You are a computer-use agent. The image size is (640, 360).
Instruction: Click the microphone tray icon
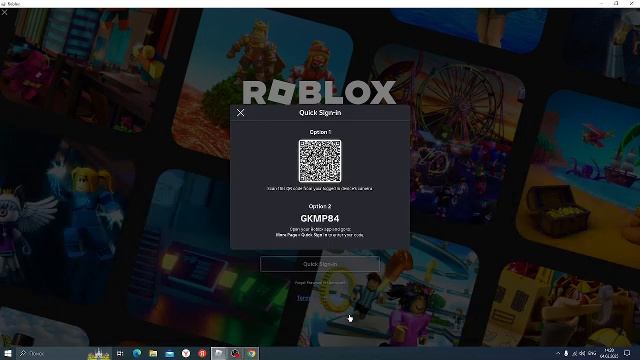coord(566,353)
